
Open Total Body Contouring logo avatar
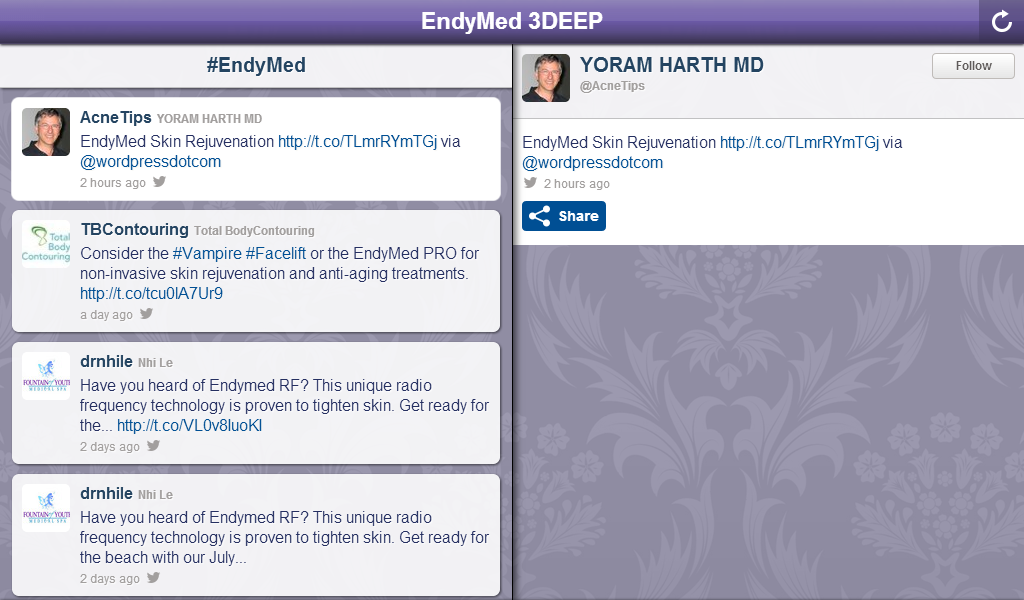coord(46,244)
